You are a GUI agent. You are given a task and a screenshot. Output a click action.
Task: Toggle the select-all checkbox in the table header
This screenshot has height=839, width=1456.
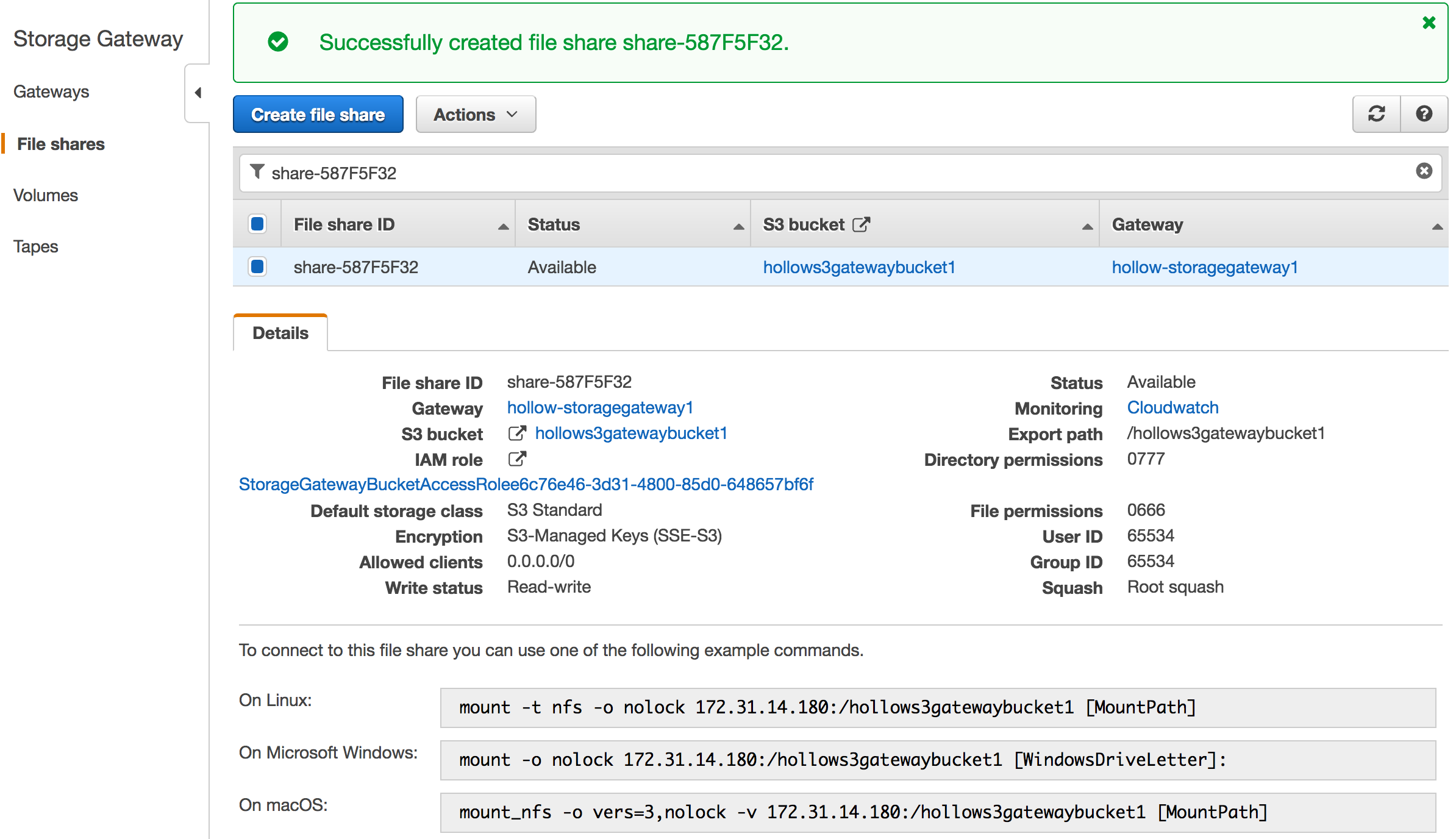point(257,224)
